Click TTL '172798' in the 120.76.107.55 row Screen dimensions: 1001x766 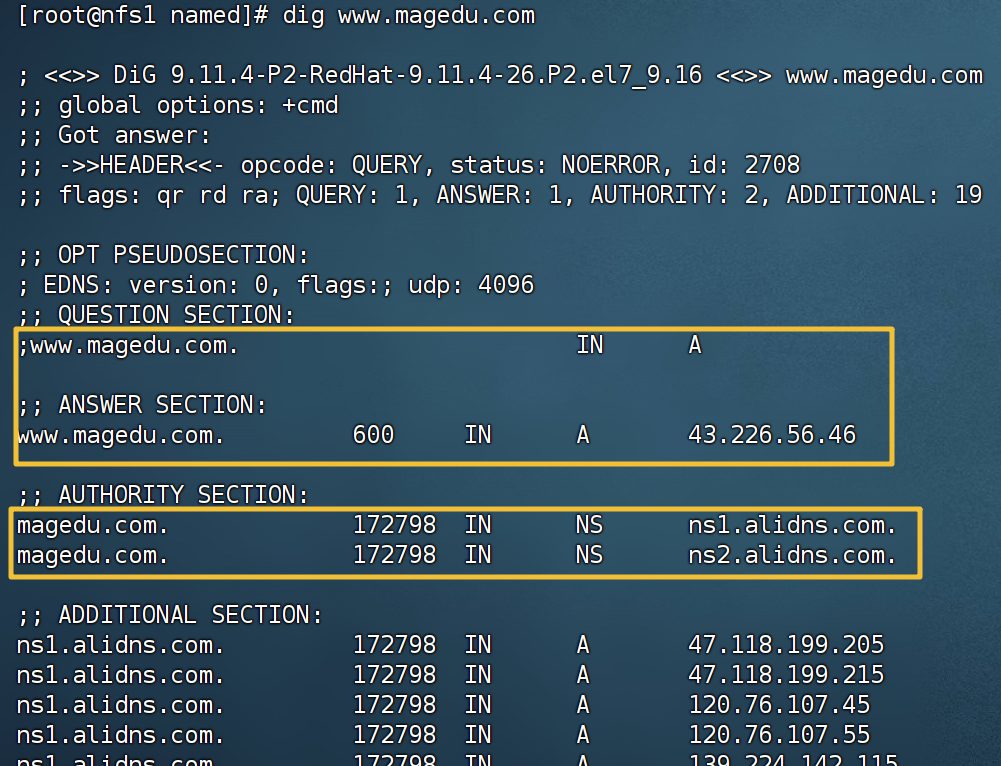395,735
